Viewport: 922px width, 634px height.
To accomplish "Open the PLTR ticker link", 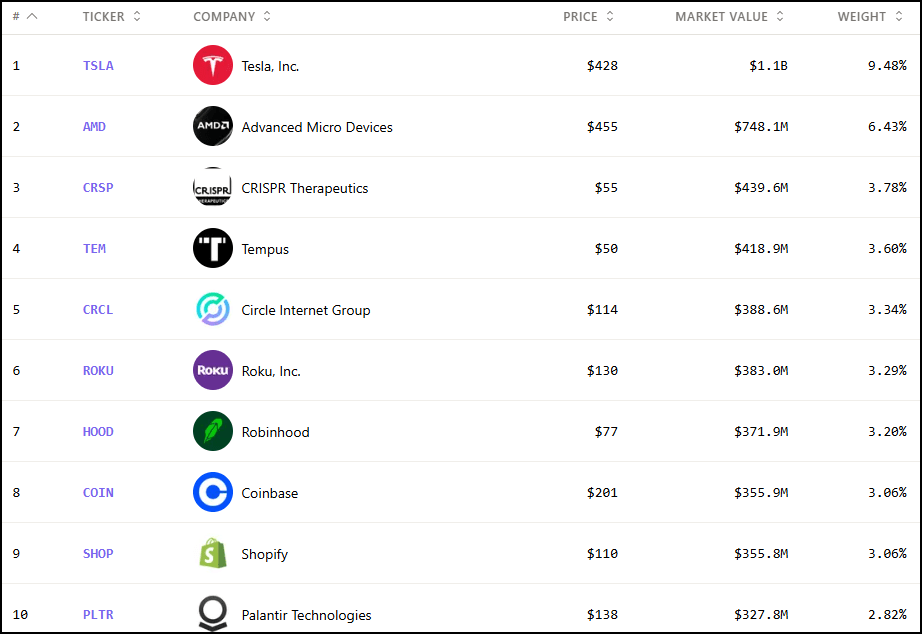I will pyautogui.click(x=98, y=615).
